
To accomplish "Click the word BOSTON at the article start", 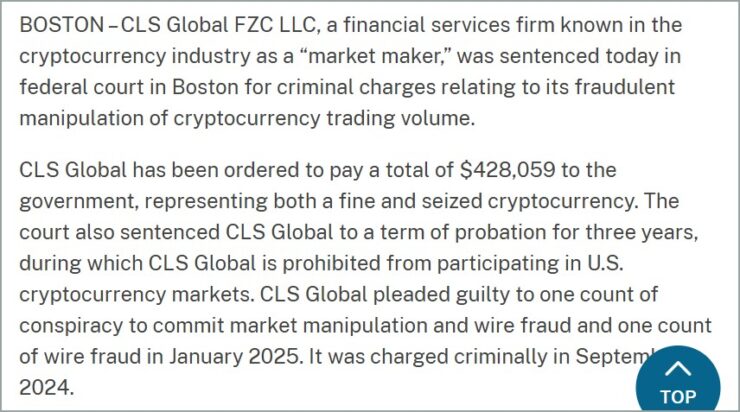I will pos(61,25).
